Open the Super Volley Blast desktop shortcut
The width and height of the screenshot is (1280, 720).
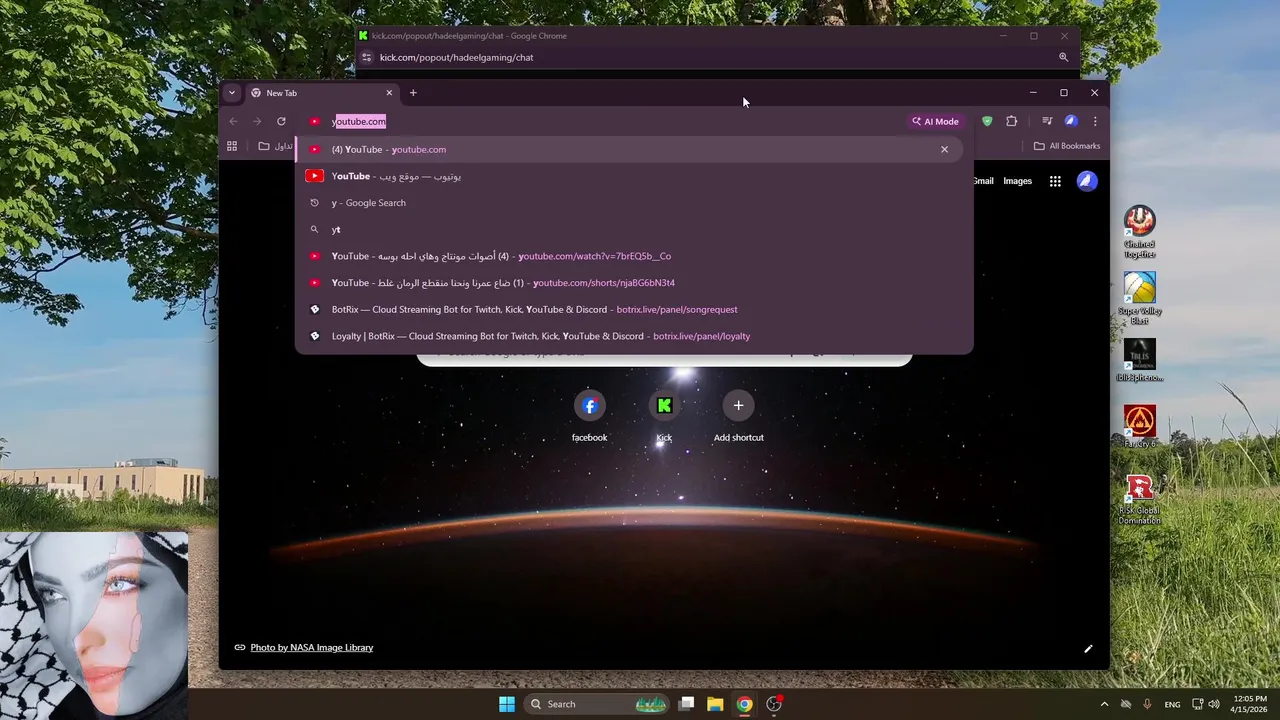(1139, 298)
